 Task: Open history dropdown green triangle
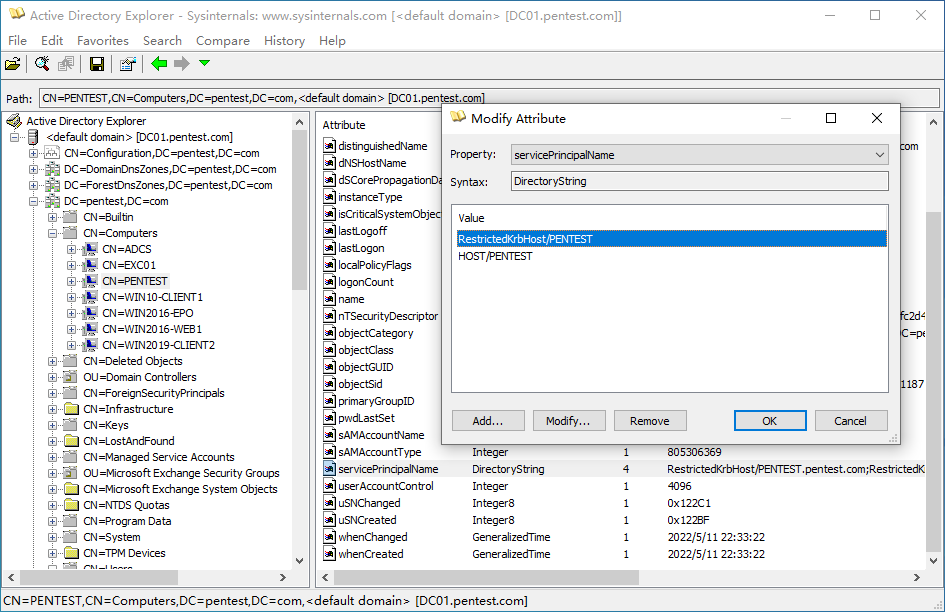[204, 63]
